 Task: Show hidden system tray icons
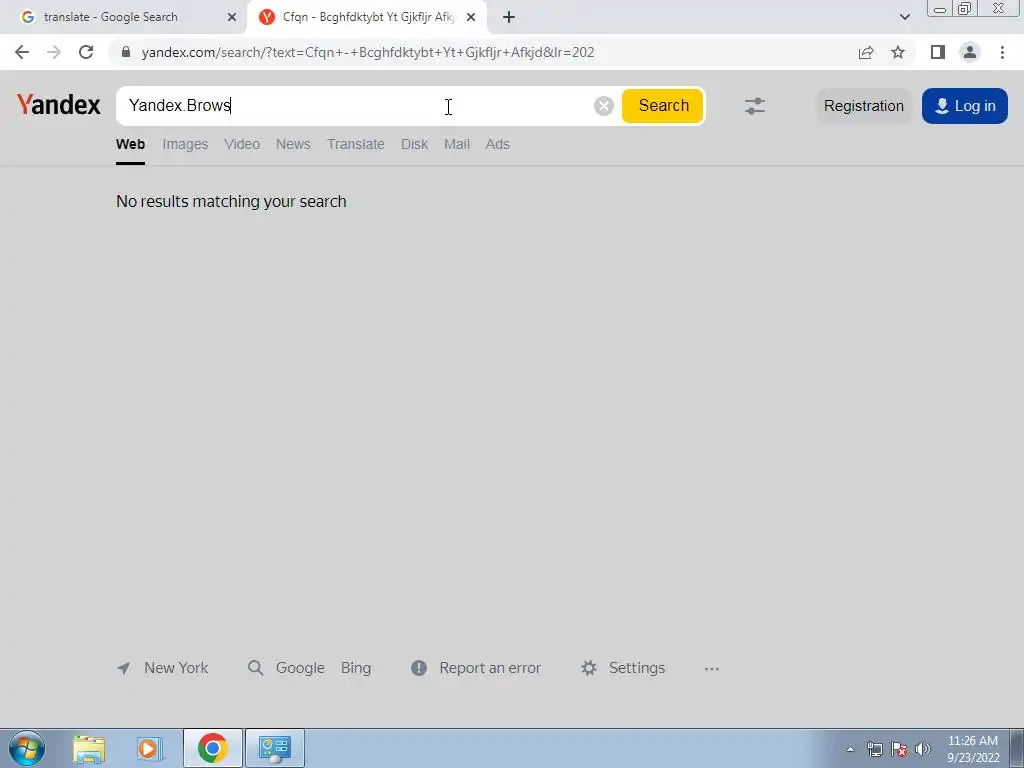[x=850, y=749]
